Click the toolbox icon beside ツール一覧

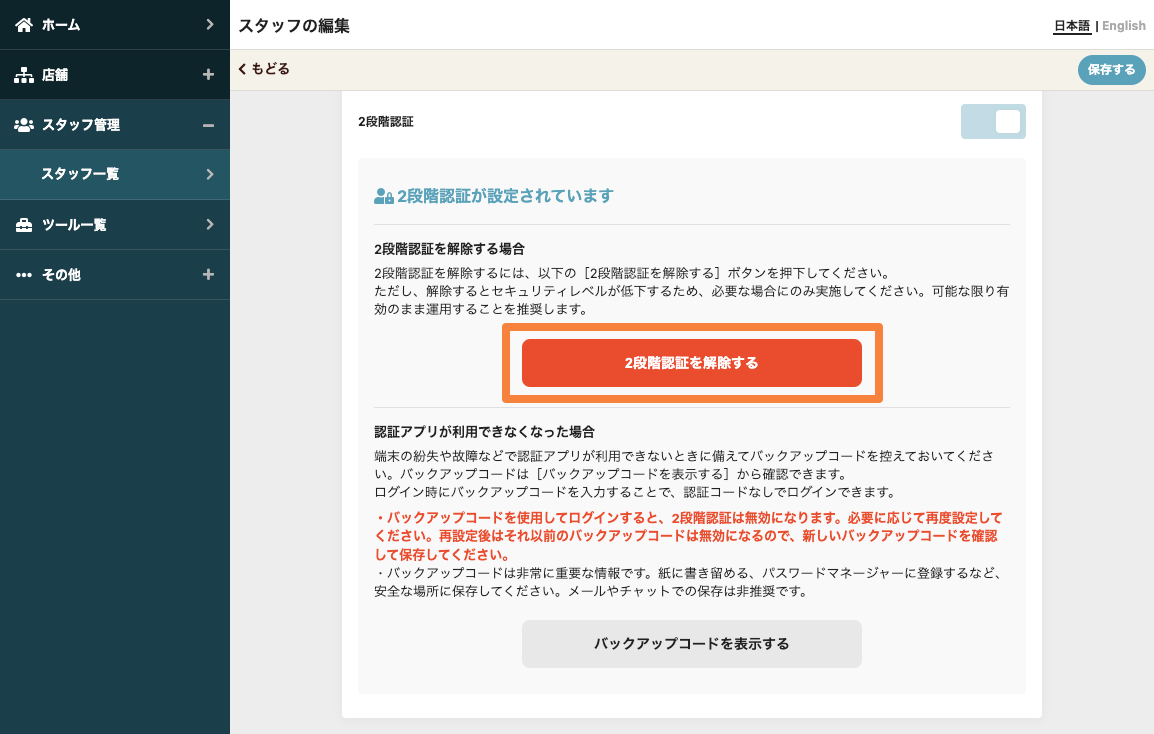pyautogui.click(x=24, y=225)
